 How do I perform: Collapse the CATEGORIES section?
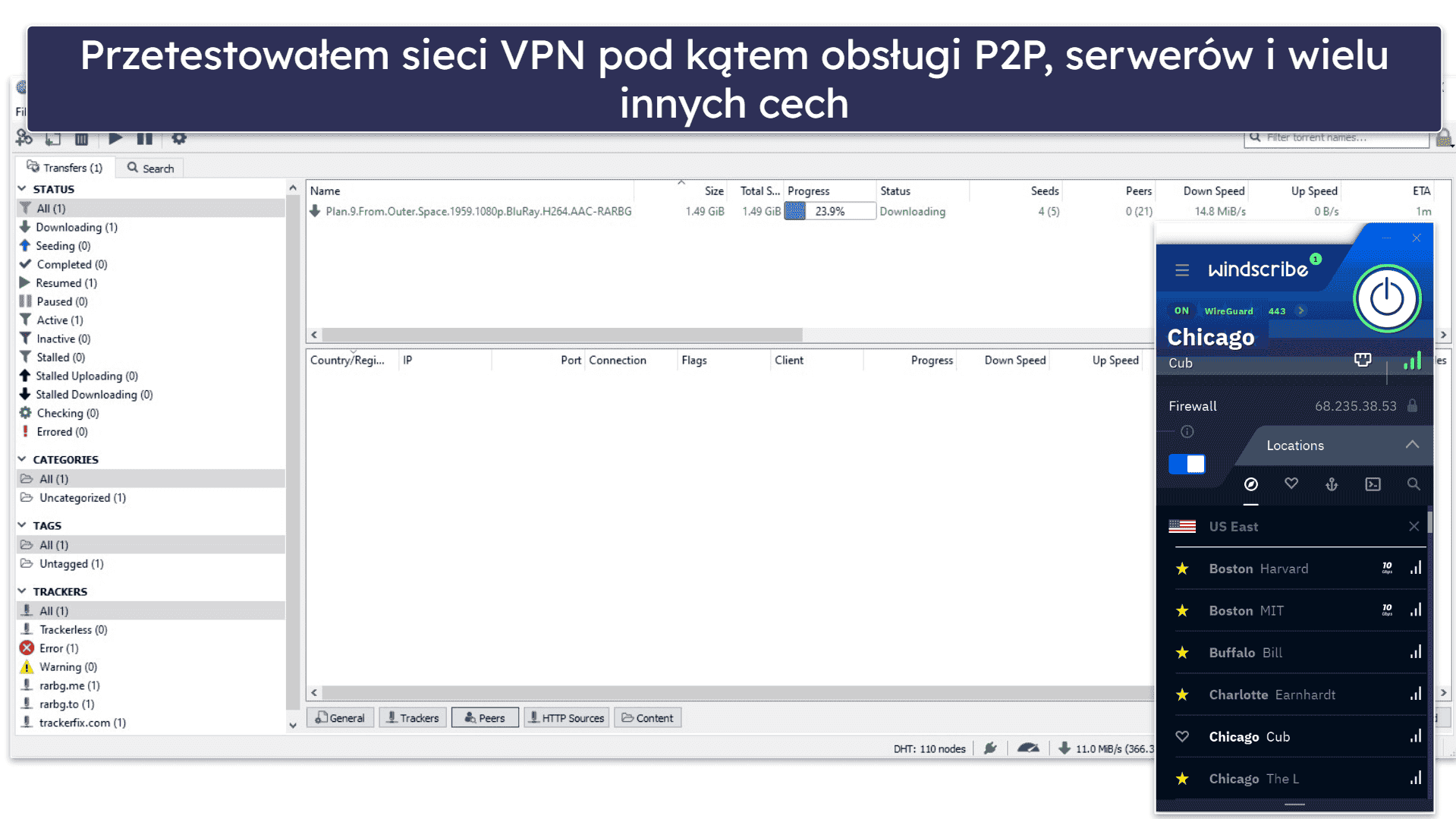pyautogui.click(x=22, y=459)
